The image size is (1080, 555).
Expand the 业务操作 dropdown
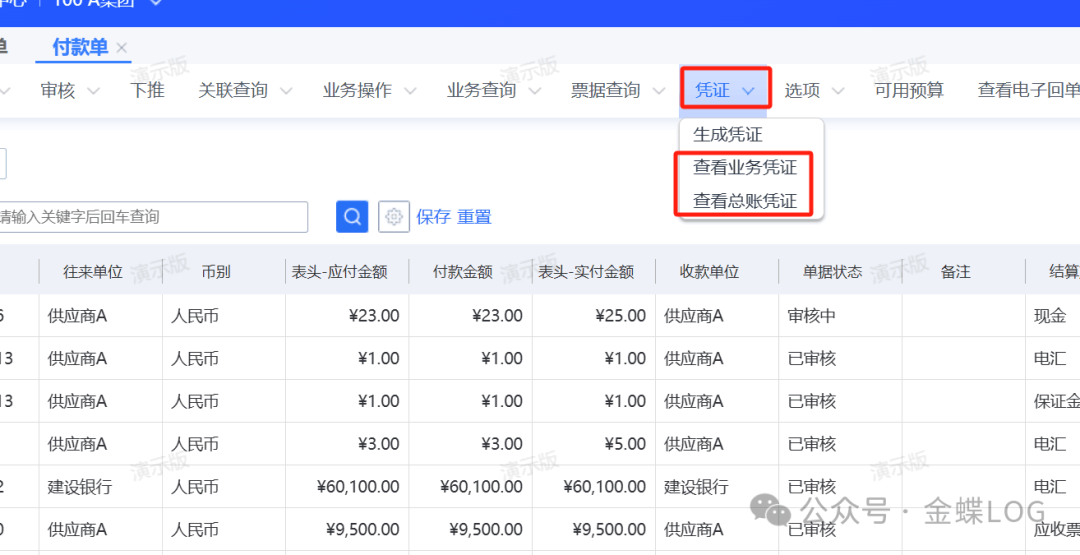pos(369,90)
